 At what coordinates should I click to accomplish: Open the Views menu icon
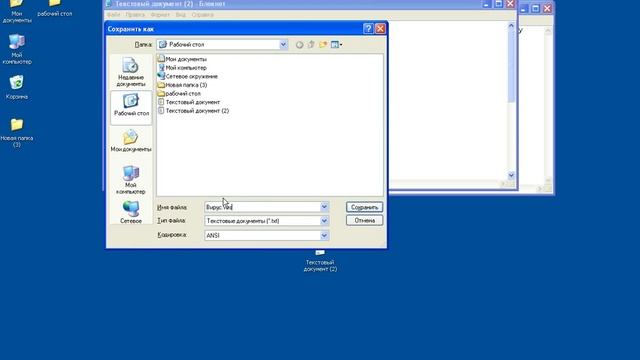pyautogui.click(x=336, y=44)
